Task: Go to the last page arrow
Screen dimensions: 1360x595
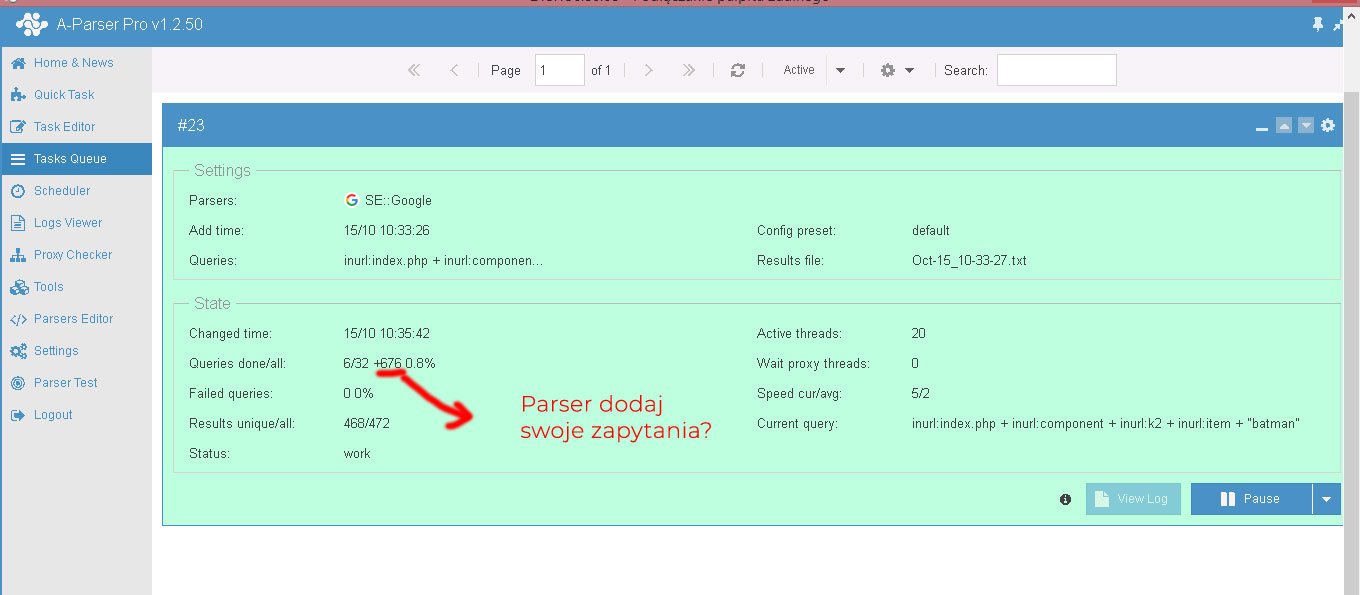Action: pos(688,70)
